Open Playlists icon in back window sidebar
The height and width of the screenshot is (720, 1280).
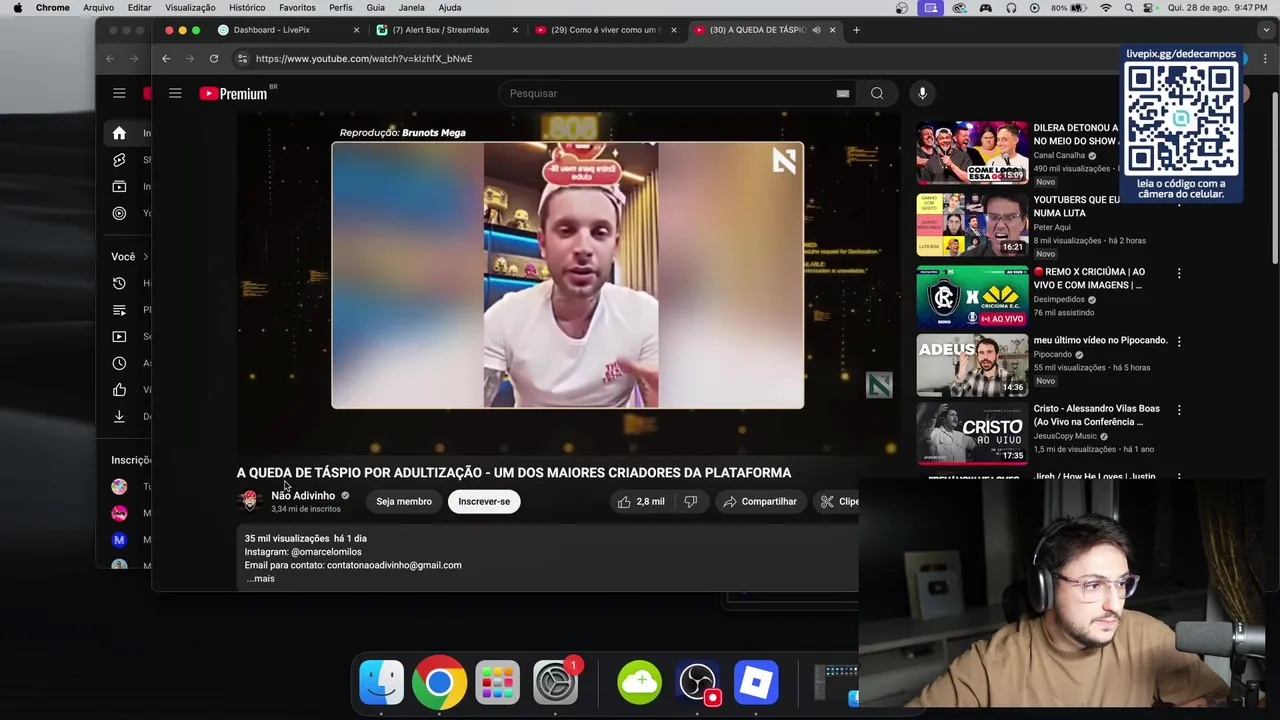[119, 310]
